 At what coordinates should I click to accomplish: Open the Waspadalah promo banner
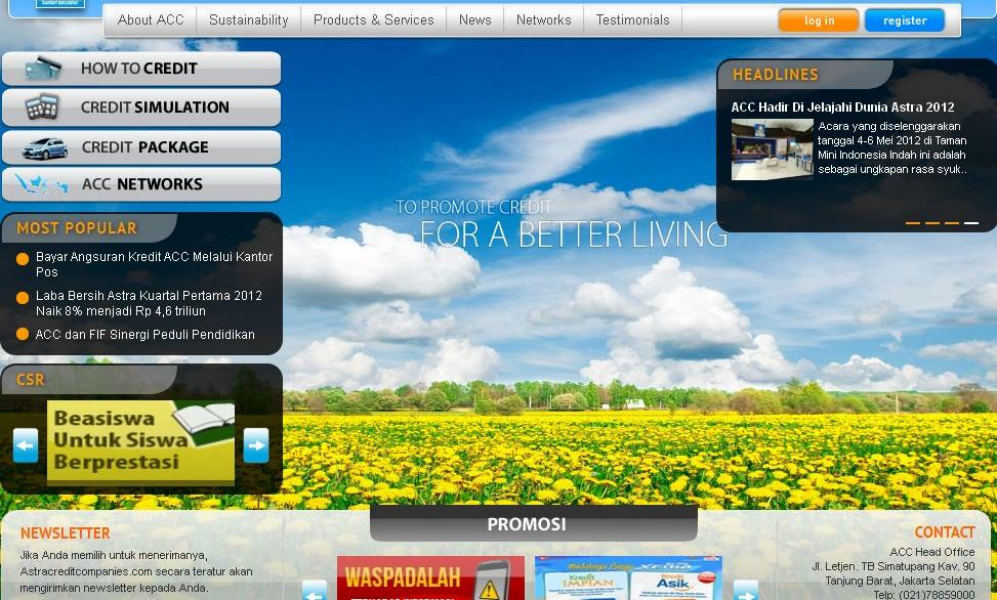tap(430, 578)
